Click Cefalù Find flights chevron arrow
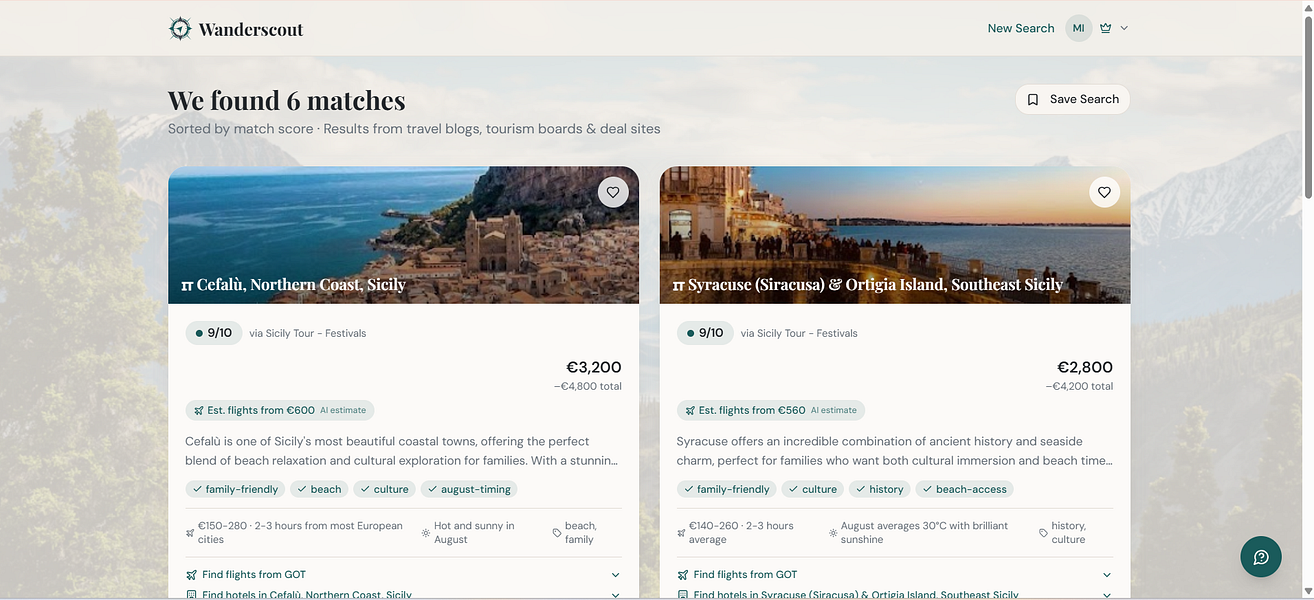 click(615, 575)
